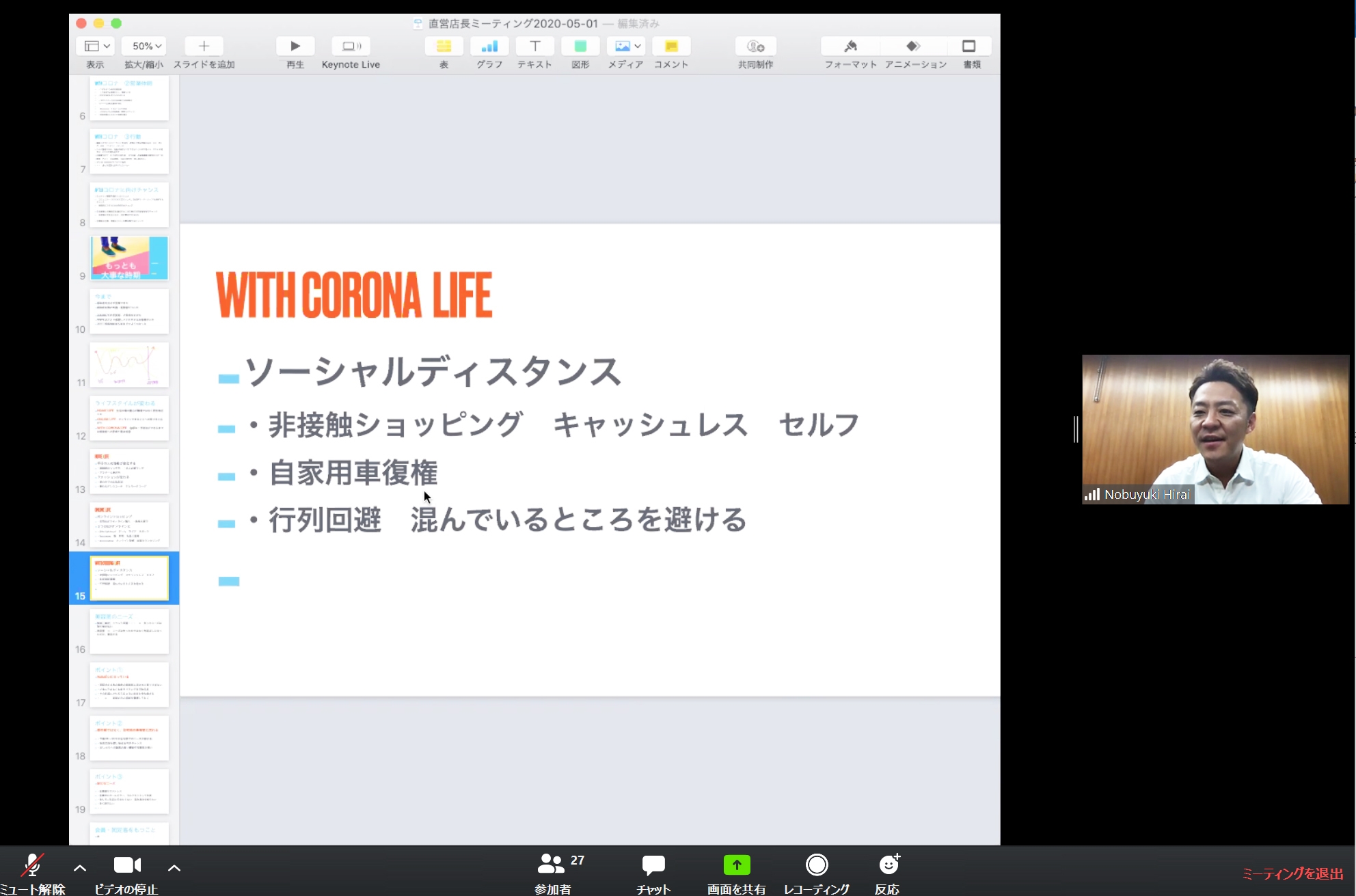Image resolution: width=1356 pixels, height=896 pixels.
Task: Add a shape with the 図形 icon
Action: (580, 46)
